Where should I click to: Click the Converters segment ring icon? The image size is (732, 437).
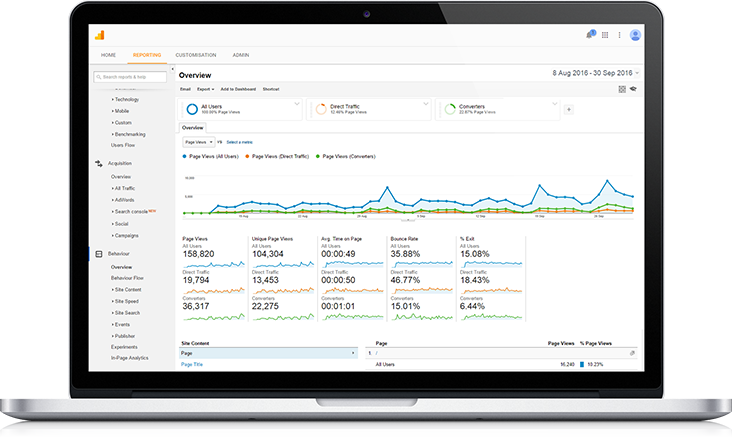pyautogui.click(x=450, y=109)
